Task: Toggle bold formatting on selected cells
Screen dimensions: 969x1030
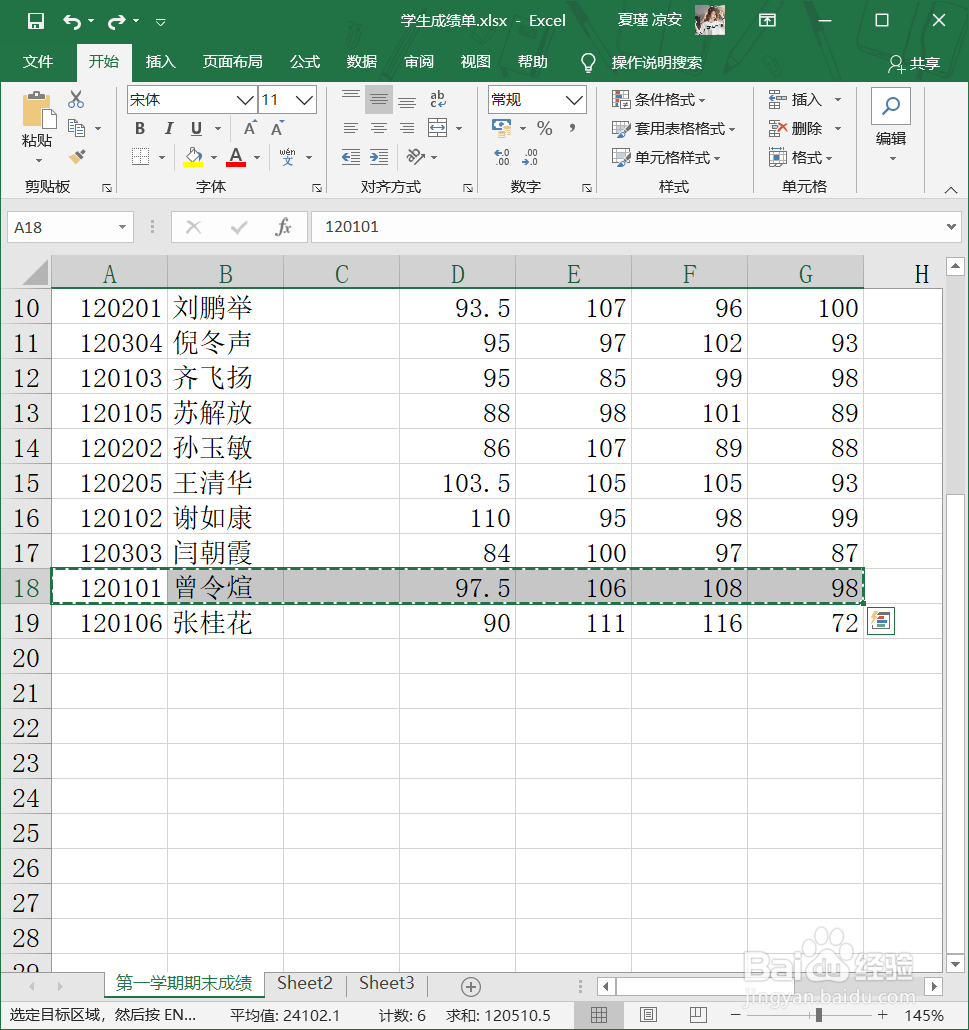Action: point(139,129)
